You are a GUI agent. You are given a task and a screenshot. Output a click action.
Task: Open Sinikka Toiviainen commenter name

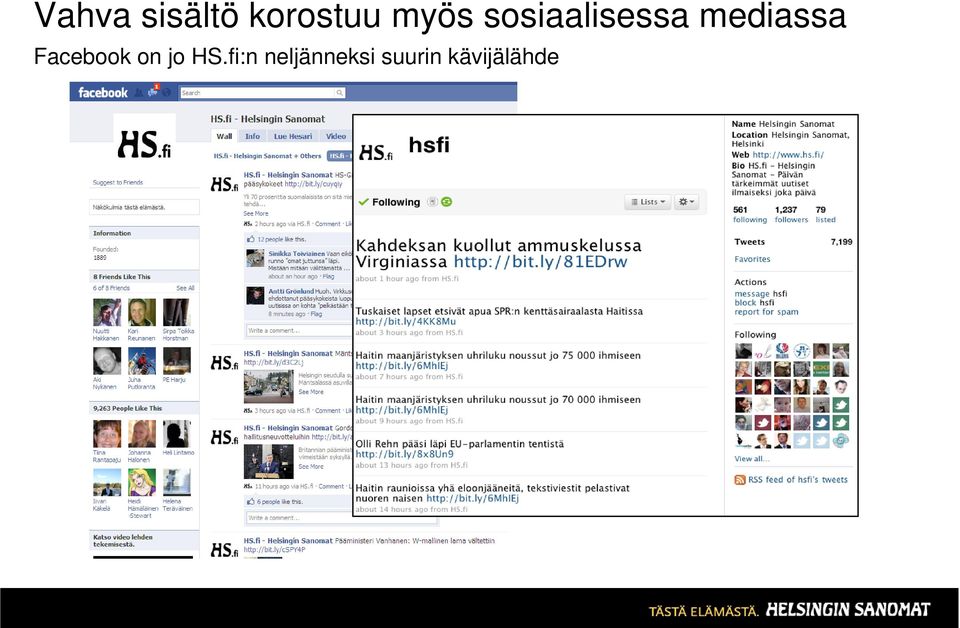click(x=296, y=253)
